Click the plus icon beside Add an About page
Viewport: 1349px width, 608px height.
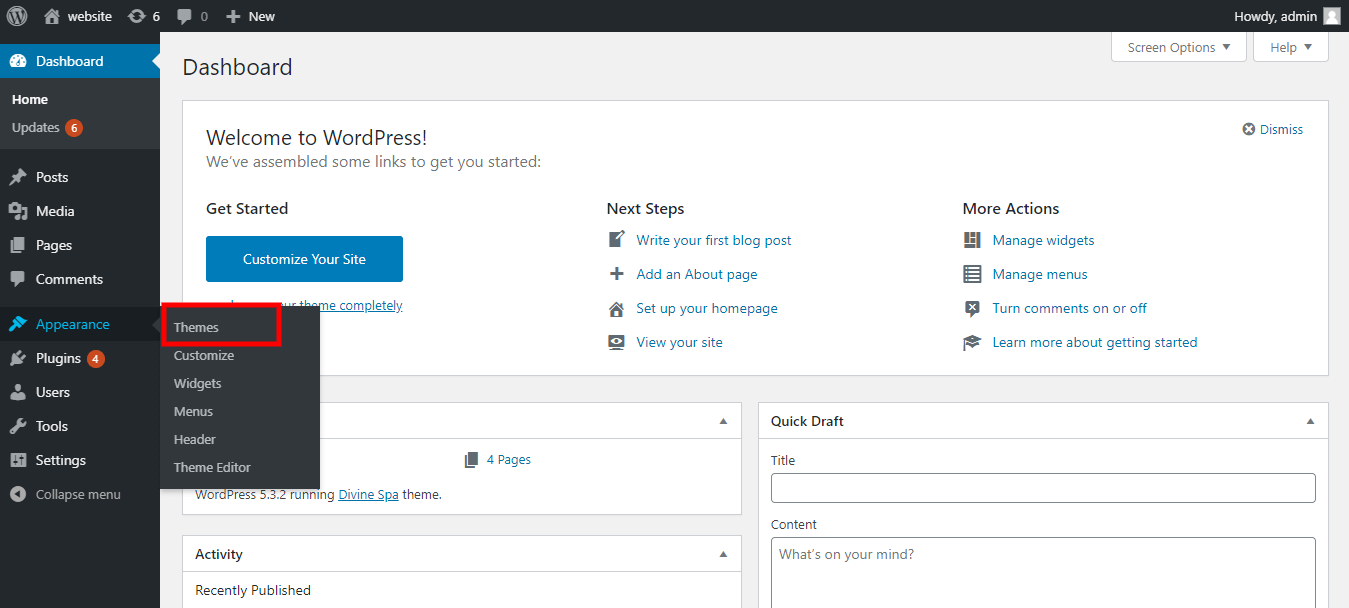click(617, 274)
